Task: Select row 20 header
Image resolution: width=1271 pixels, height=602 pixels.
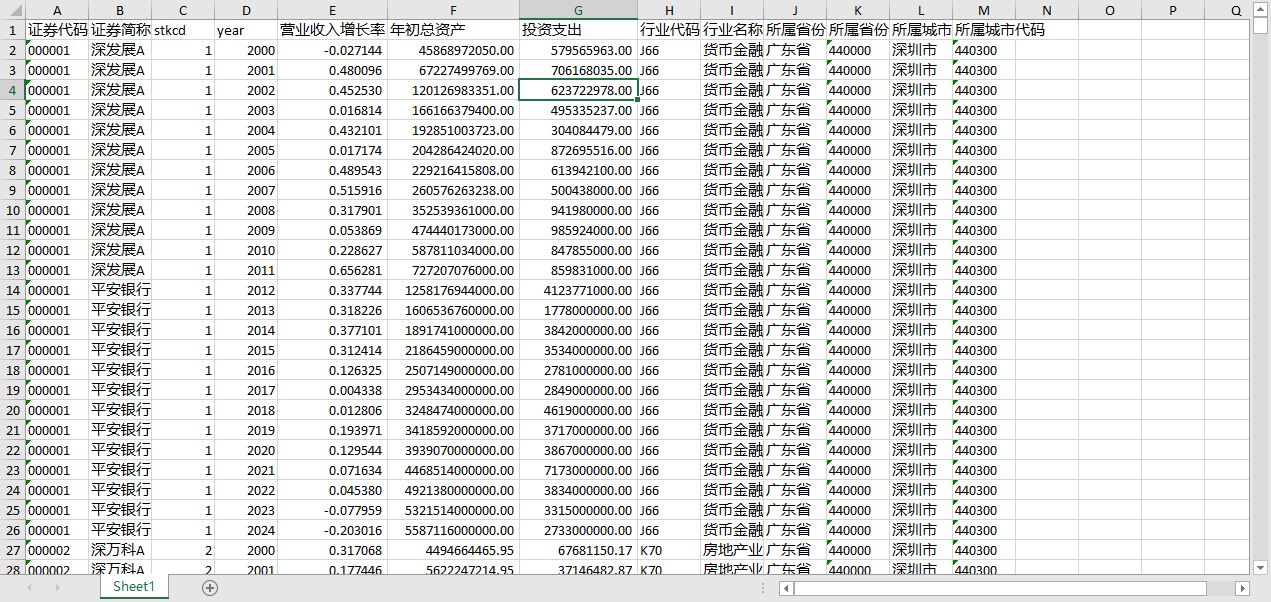Action: [12, 410]
